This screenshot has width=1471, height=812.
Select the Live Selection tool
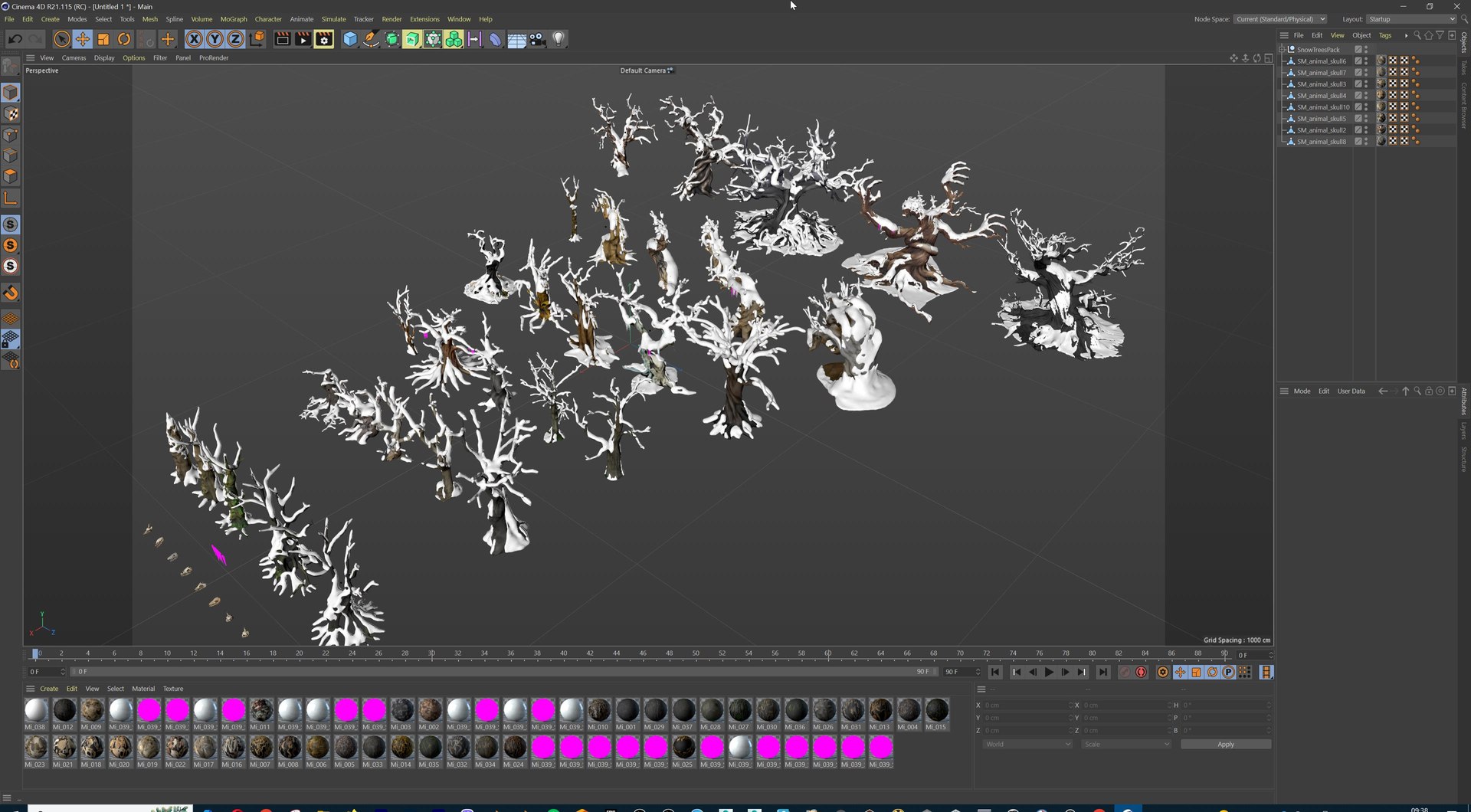pyautogui.click(x=62, y=39)
